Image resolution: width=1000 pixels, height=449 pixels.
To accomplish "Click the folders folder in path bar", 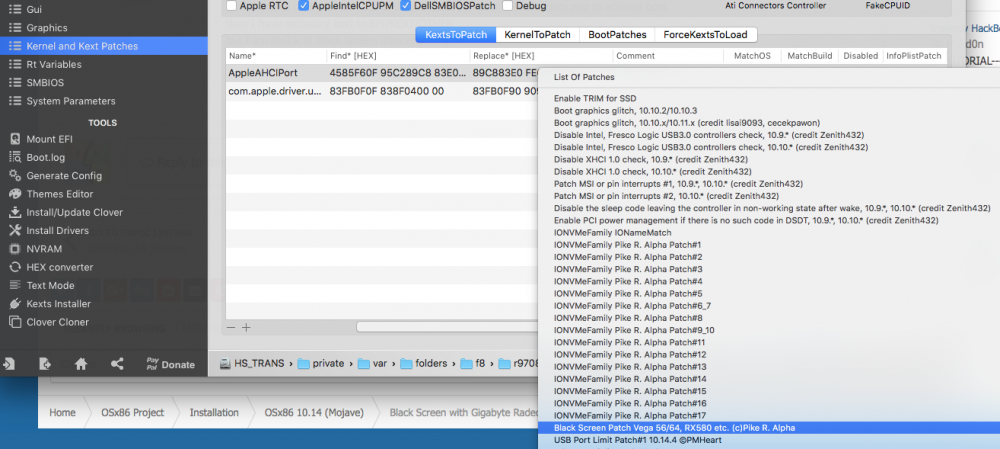I will [423, 364].
